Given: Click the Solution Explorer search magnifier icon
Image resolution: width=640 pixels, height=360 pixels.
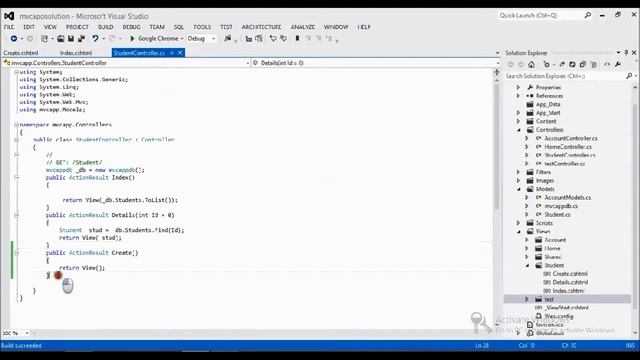Looking at the screenshot, I should tap(629, 76).
